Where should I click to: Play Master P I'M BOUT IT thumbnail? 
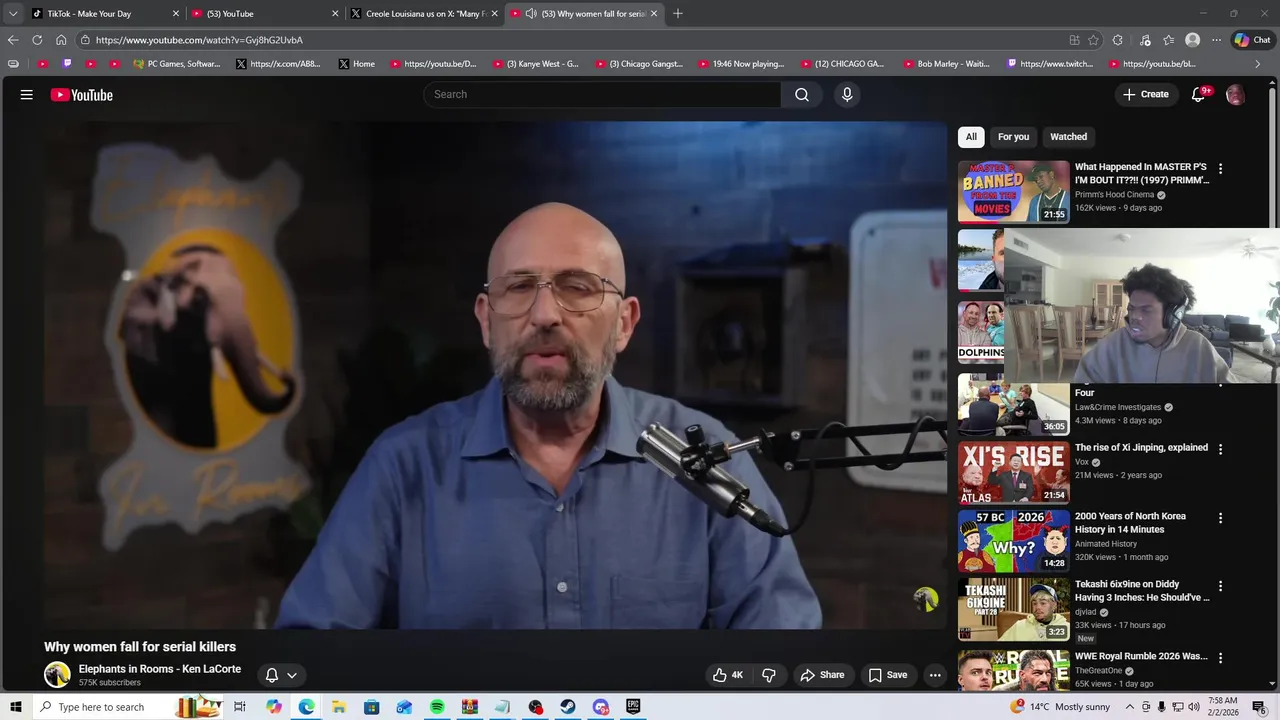coord(1013,191)
